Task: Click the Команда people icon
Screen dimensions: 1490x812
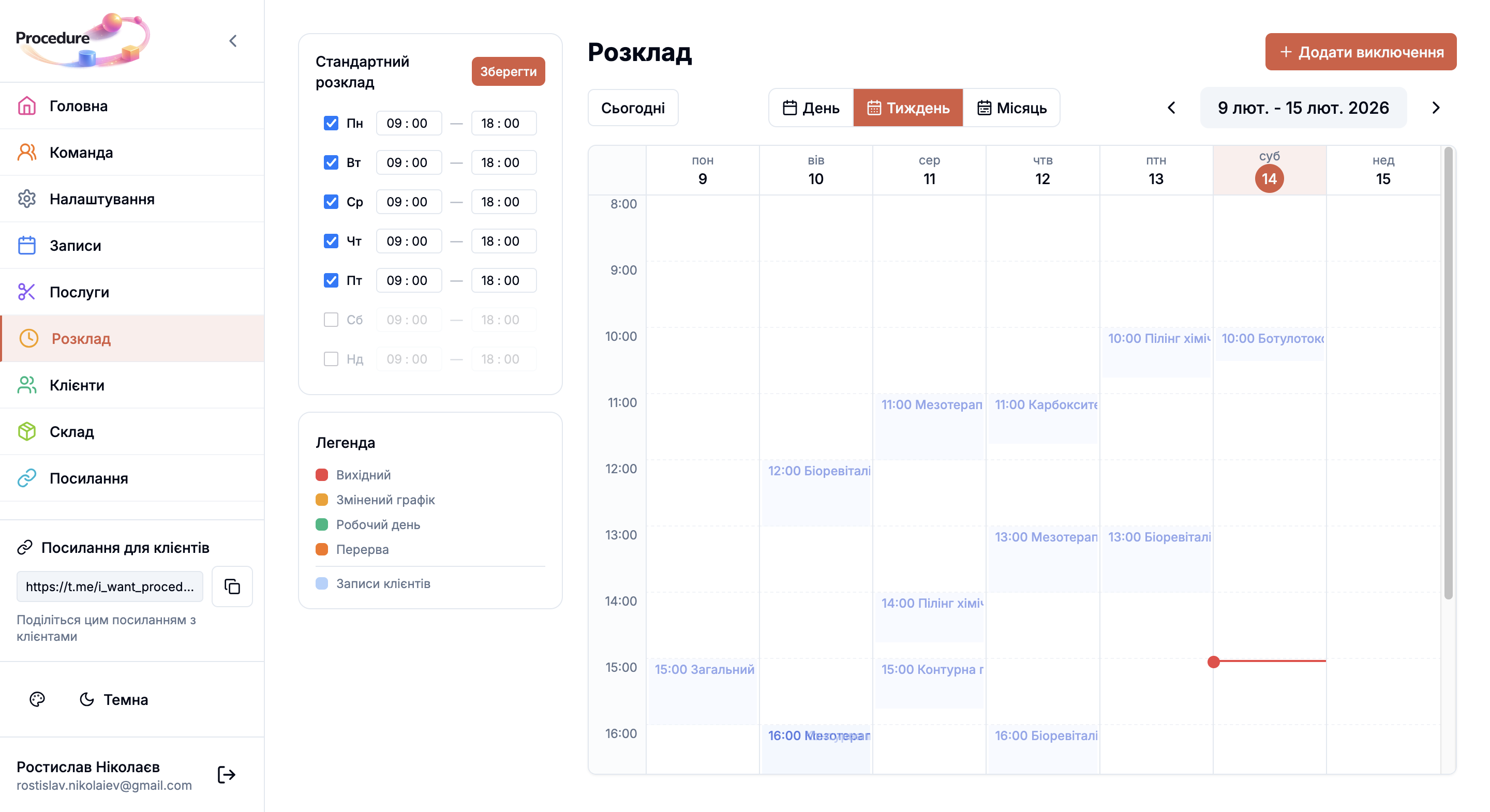Action: (26, 152)
